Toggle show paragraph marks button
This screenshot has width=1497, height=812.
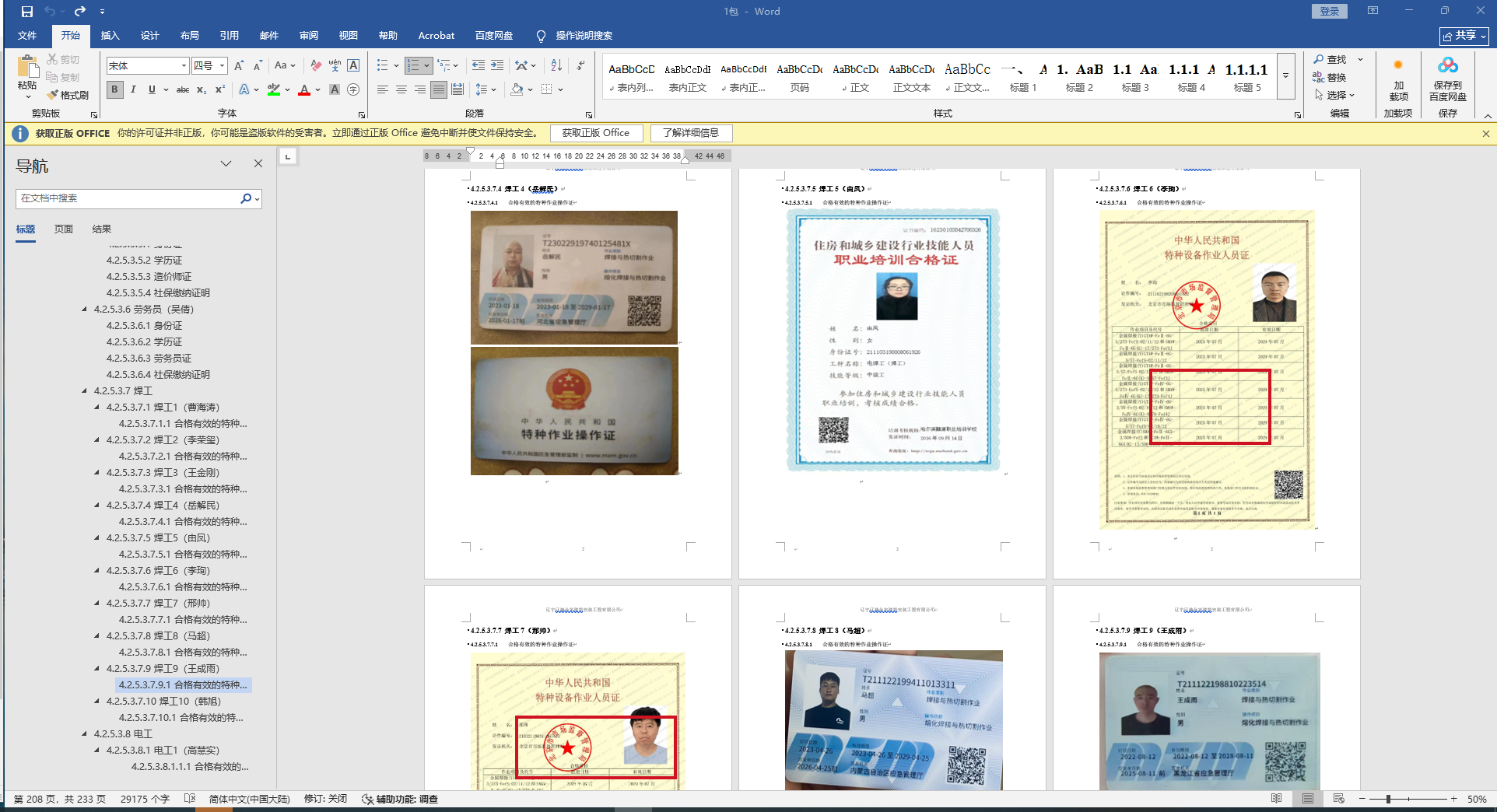point(580,65)
